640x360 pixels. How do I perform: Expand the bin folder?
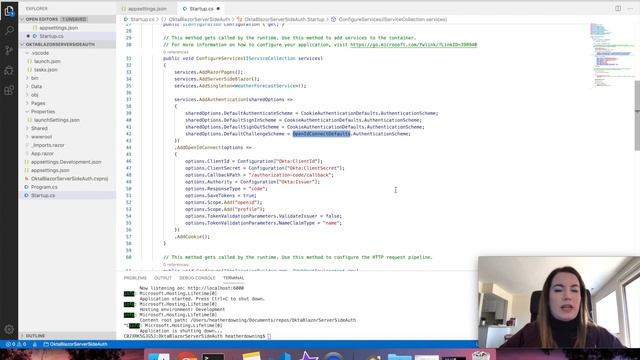(x=35, y=78)
